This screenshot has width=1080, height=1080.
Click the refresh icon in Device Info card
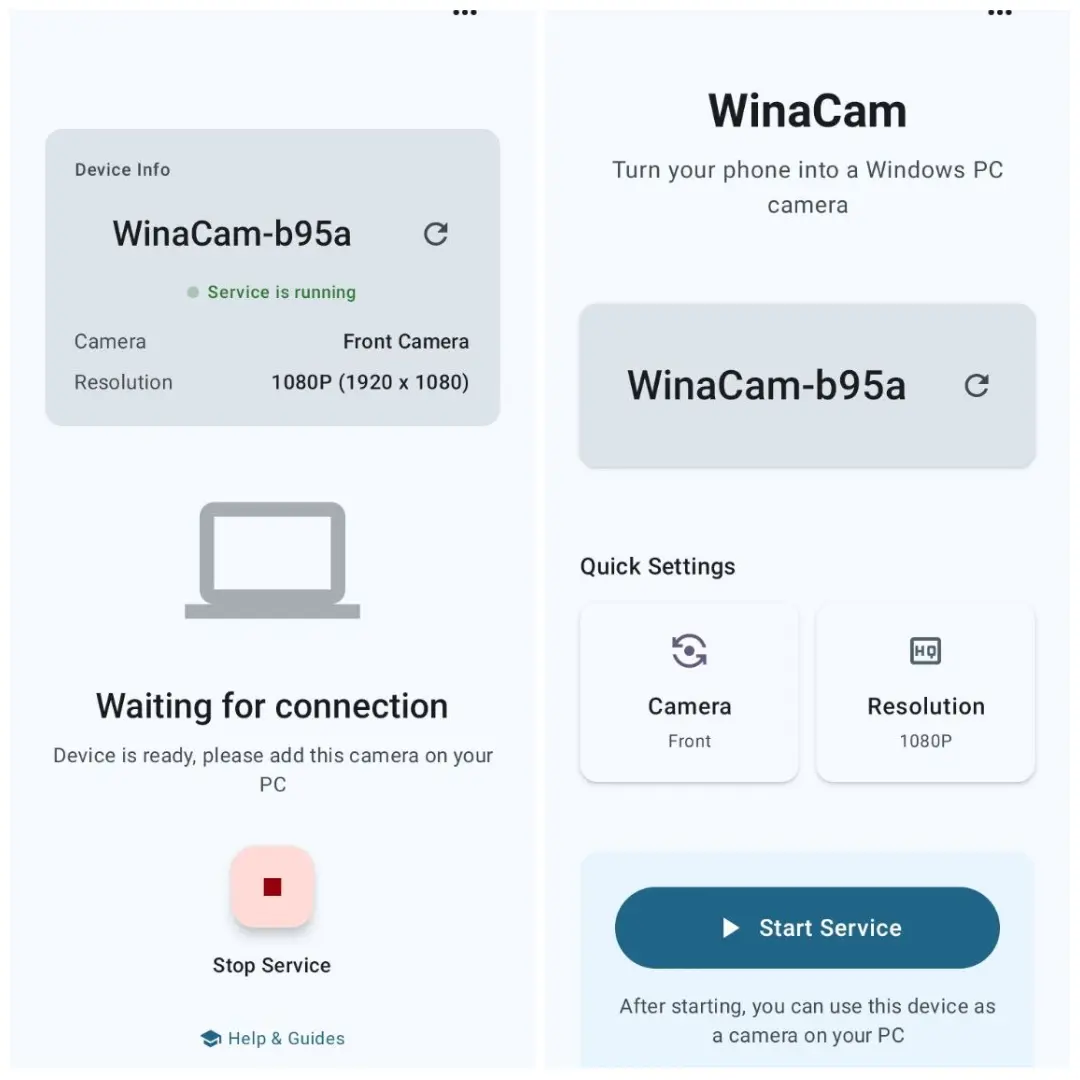click(x=435, y=234)
